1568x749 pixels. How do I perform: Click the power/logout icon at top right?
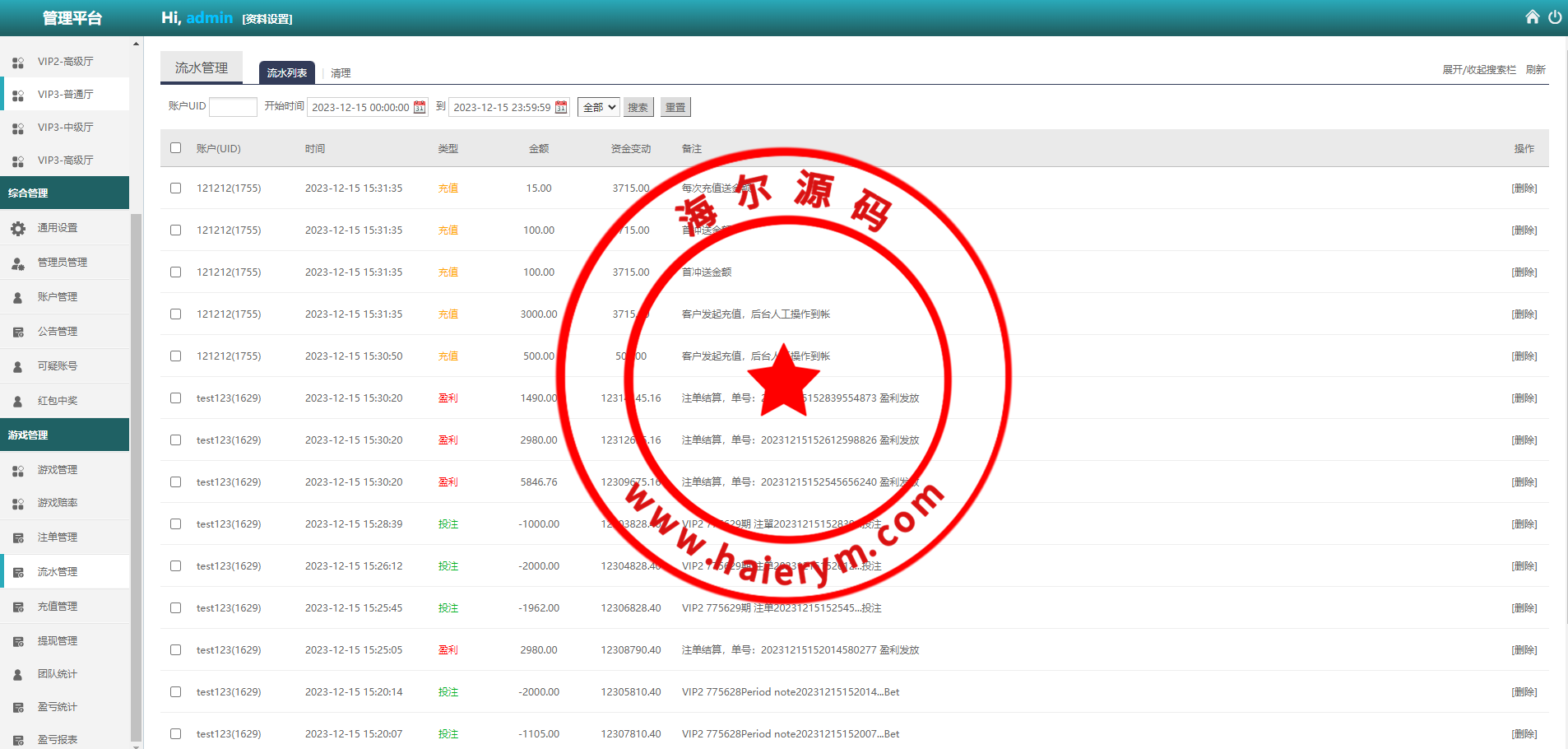[1555, 16]
